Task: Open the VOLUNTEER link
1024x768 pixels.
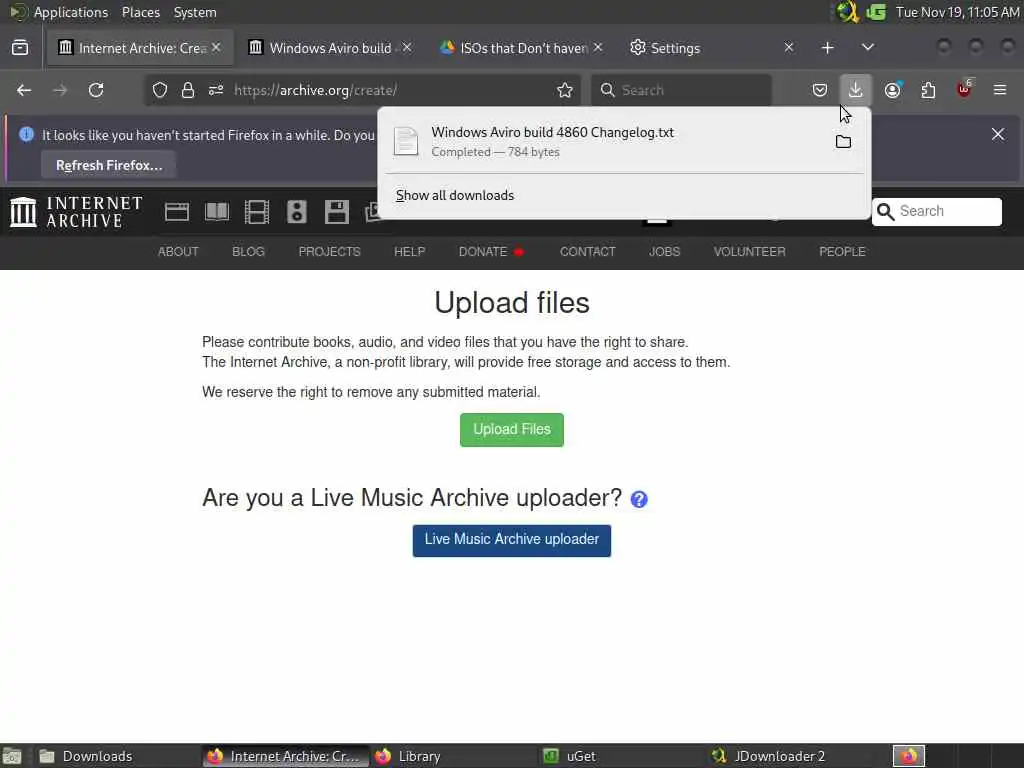Action: (x=749, y=251)
